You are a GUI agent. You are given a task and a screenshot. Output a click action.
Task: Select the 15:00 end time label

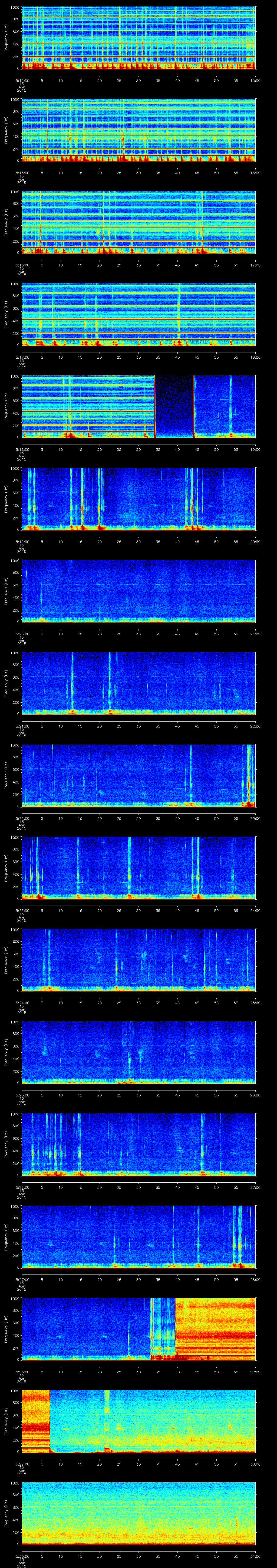pos(255,80)
